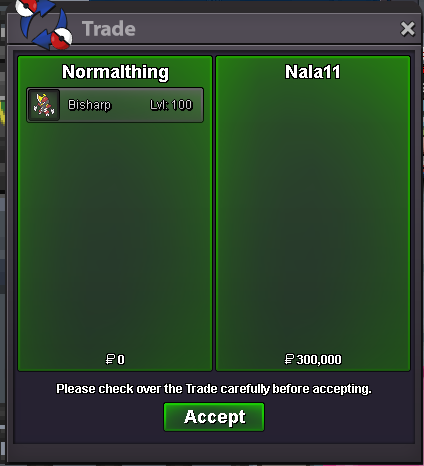Click the Pokéball in the trade icon's upper left
The width and height of the screenshot is (424, 466).
[26, 7]
